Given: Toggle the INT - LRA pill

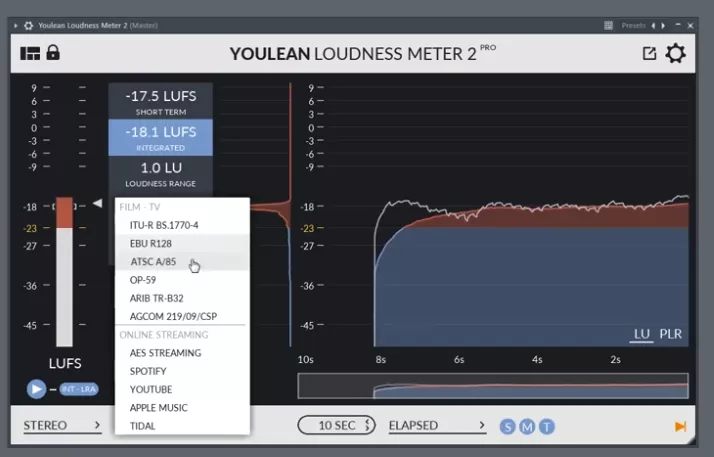Looking at the screenshot, I should pyautogui.click(x=79, y=389).
